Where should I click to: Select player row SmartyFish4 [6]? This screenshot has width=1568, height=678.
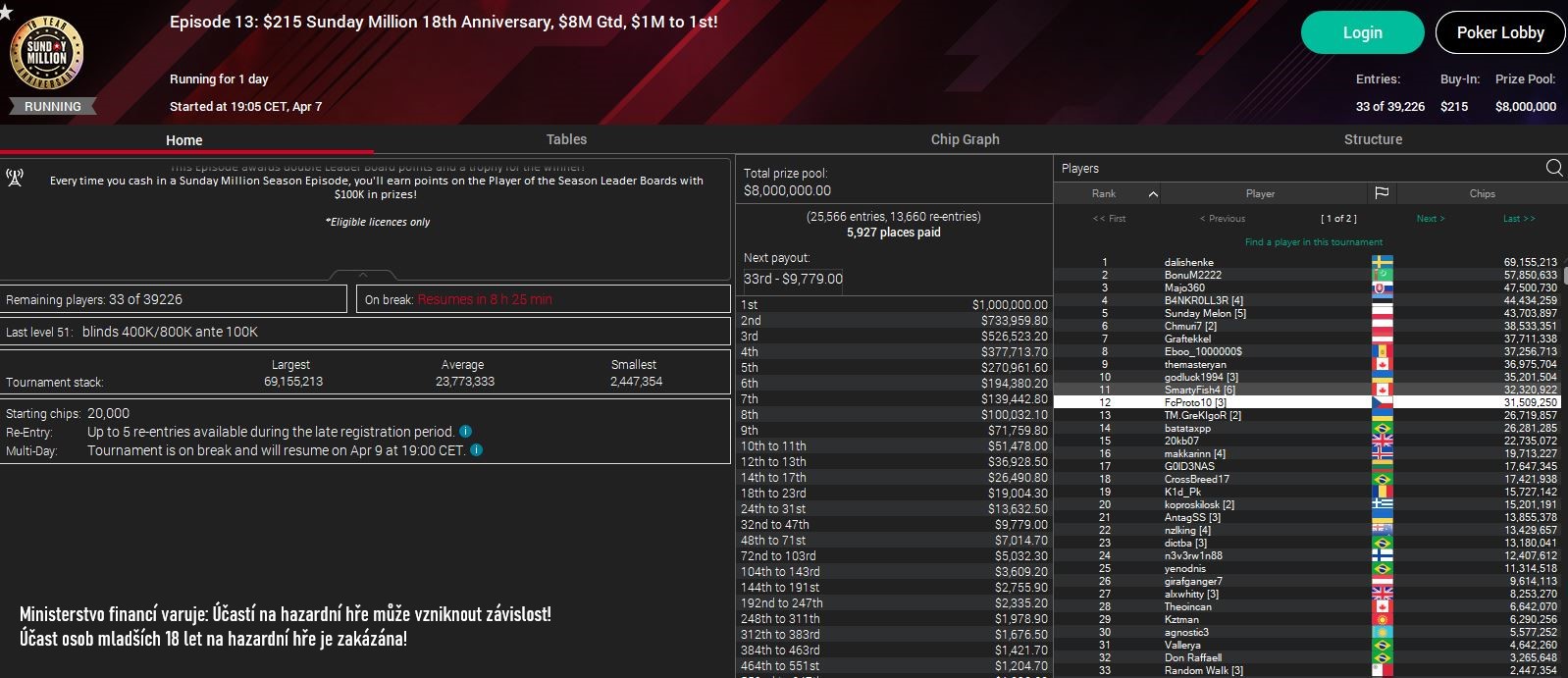[1306, 390]
